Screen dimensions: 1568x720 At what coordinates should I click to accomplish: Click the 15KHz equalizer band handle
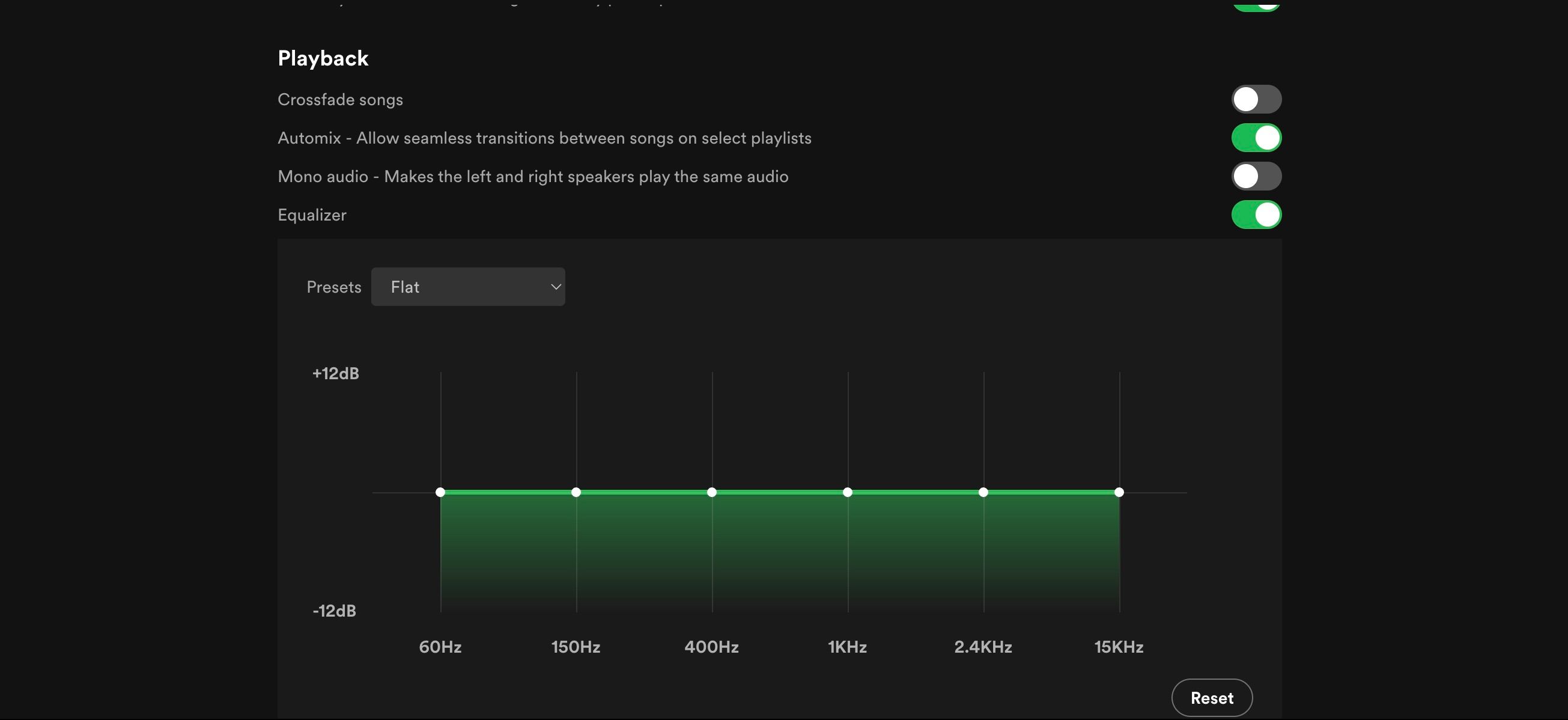pos(1119,492)
